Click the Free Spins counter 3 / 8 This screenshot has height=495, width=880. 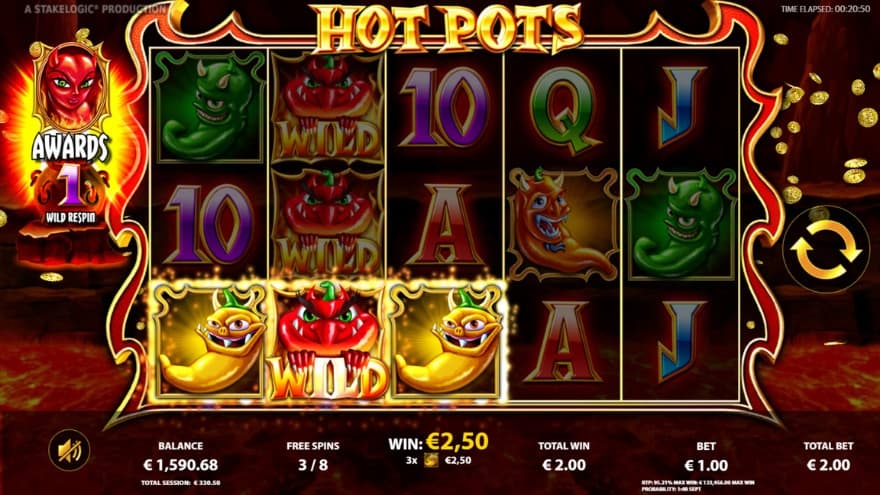[x=313, y=465]
